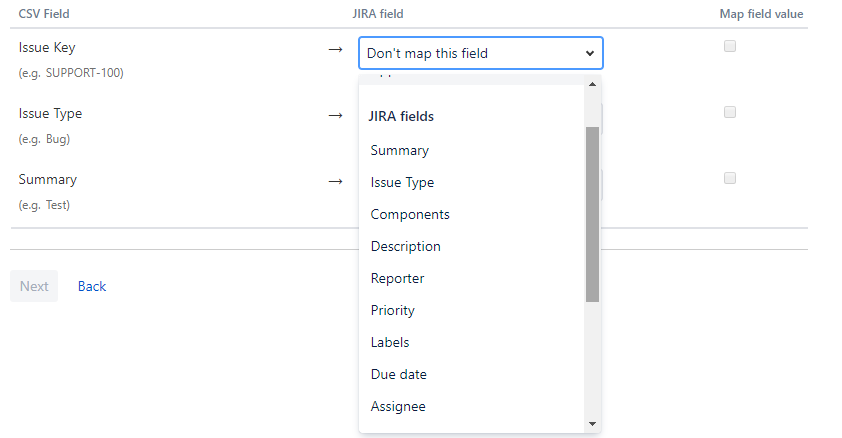842x438 pixels.
Task: Pick Components option from the list
Action: point(410,214)
